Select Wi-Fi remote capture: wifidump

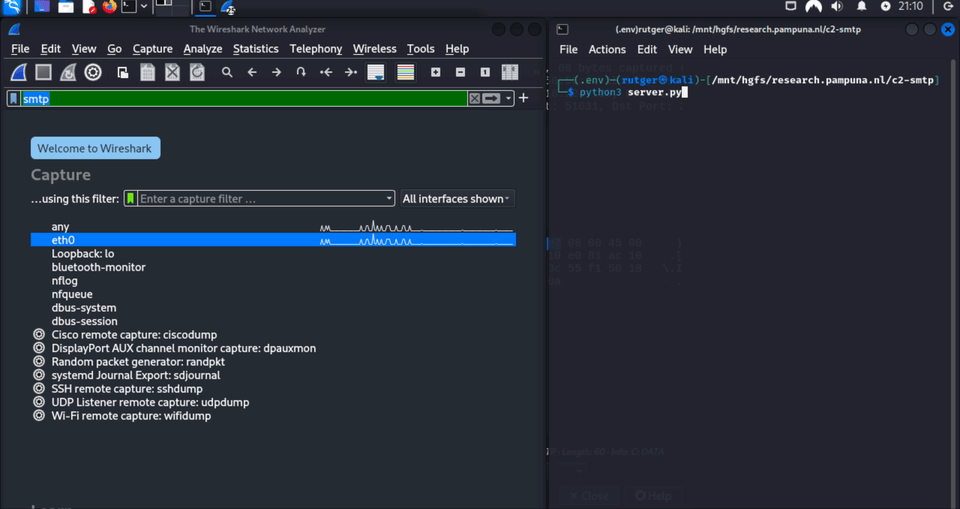tap(131, 415)
